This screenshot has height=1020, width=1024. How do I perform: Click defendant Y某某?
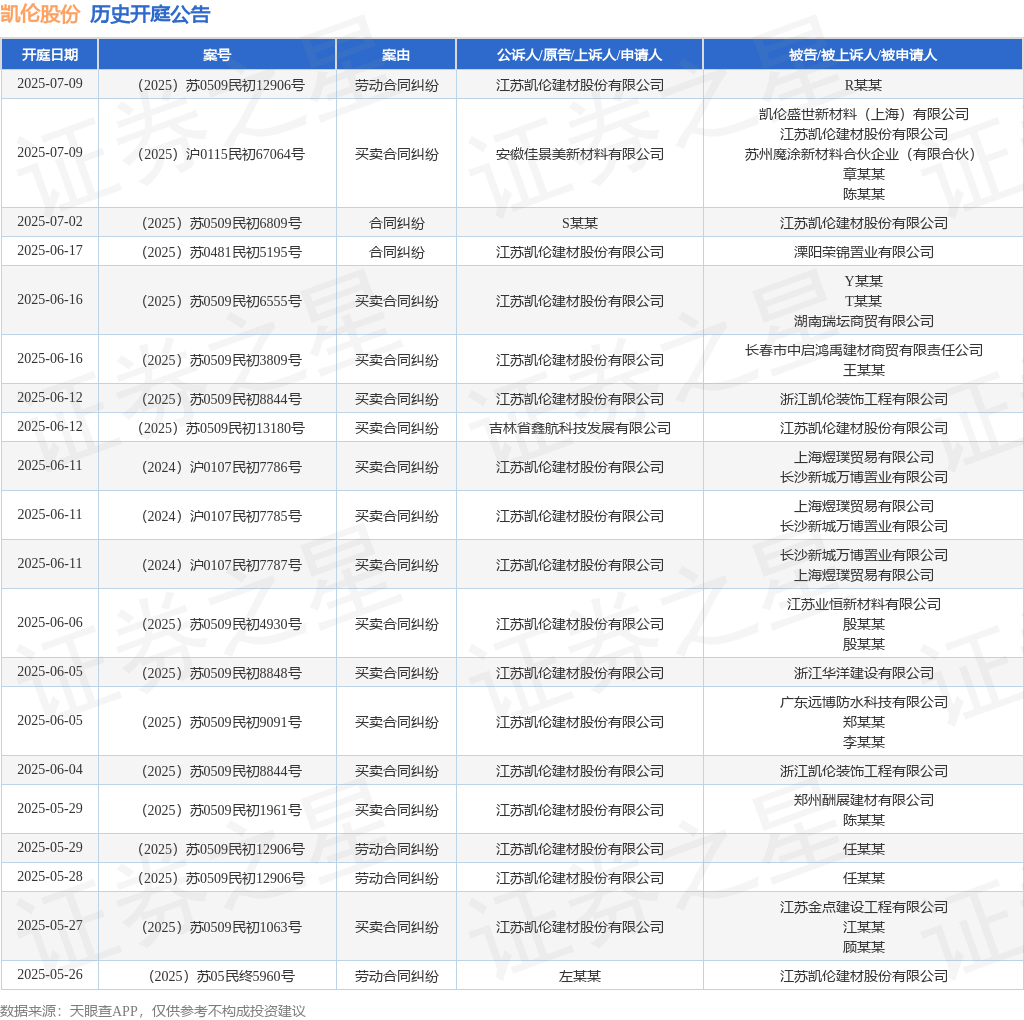tap(863, 281)
